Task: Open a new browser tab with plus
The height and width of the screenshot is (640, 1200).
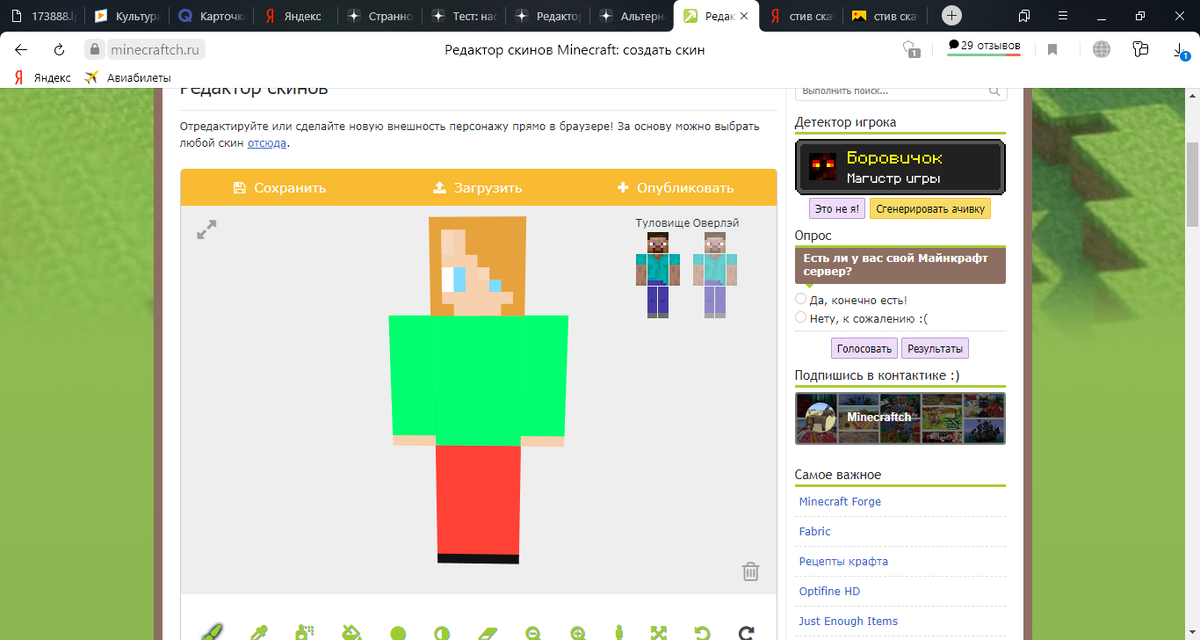Action: pyautogui.click(x=952, y=16)
